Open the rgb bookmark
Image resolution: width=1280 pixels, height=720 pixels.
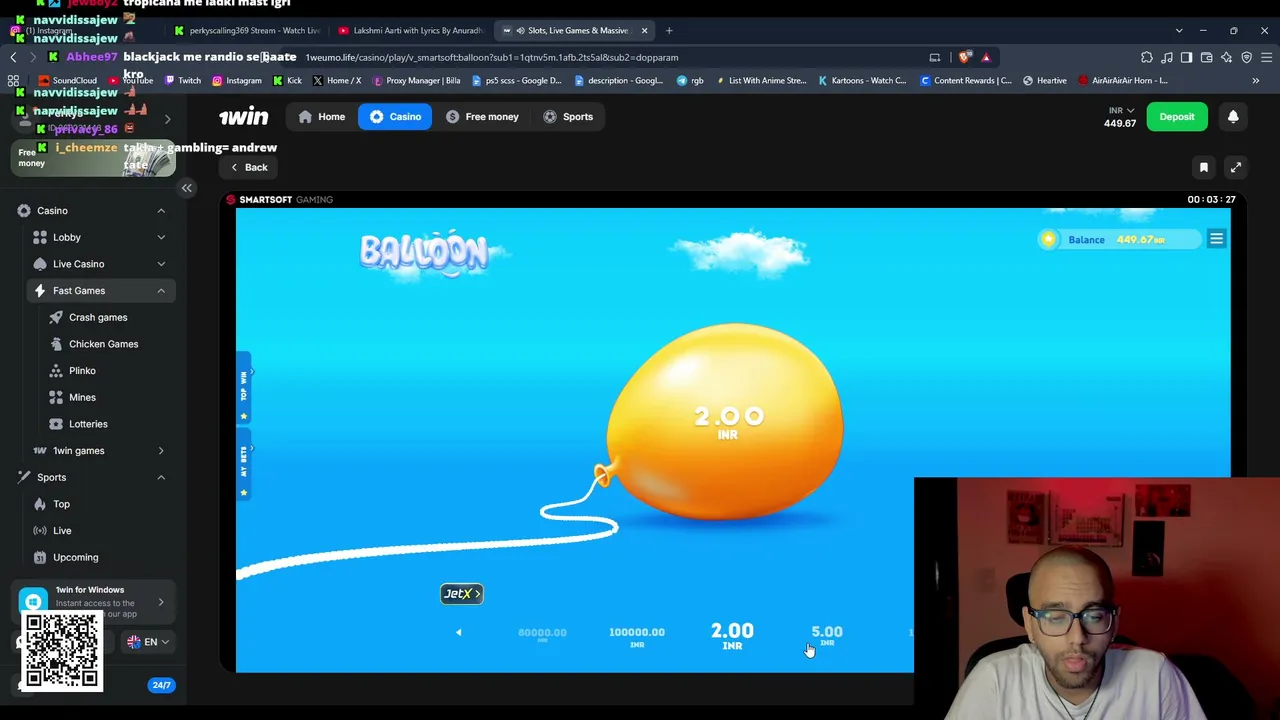(x=691, y=81)
